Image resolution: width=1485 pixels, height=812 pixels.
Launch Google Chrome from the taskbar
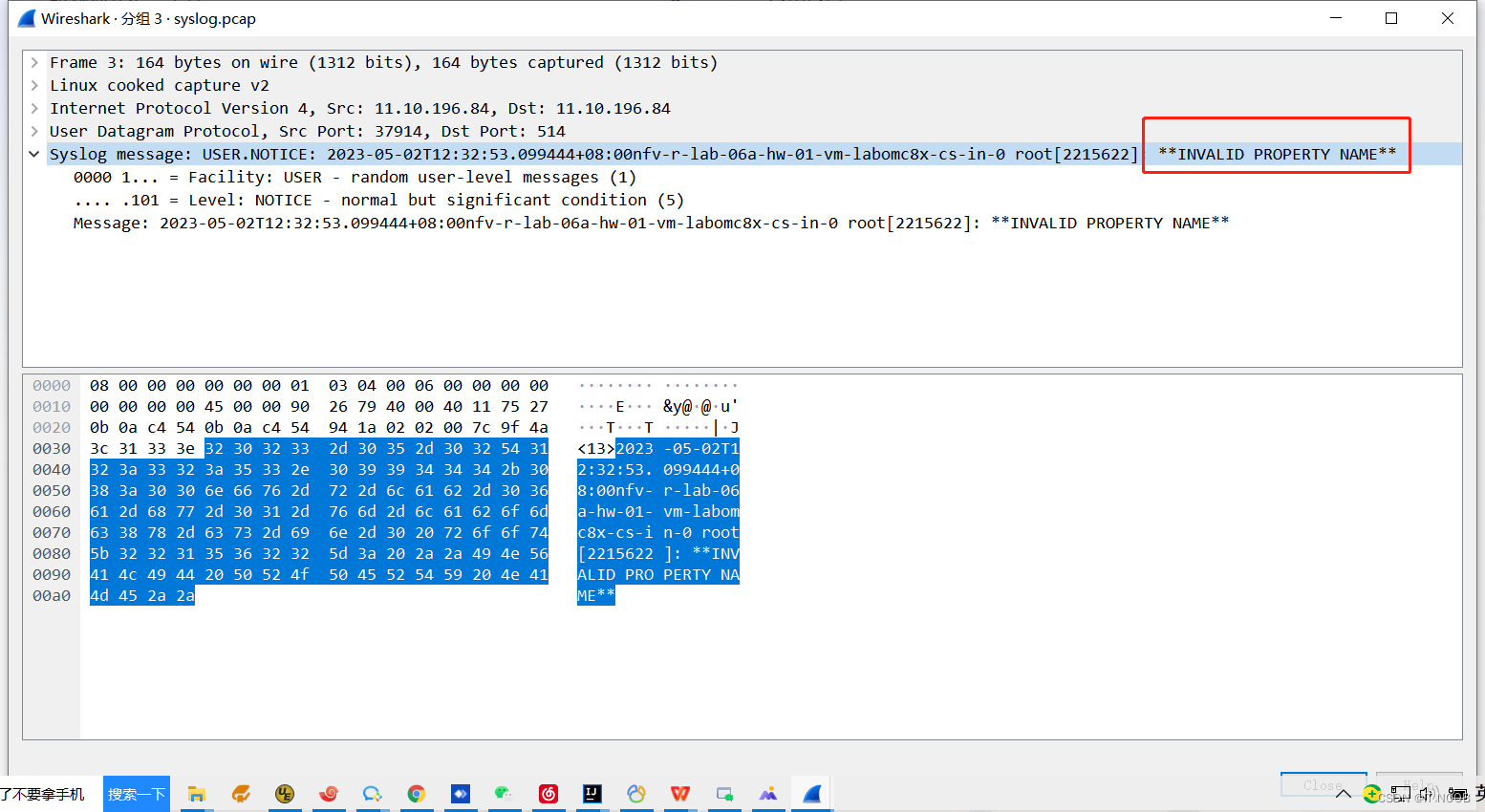tap(417, 794)
